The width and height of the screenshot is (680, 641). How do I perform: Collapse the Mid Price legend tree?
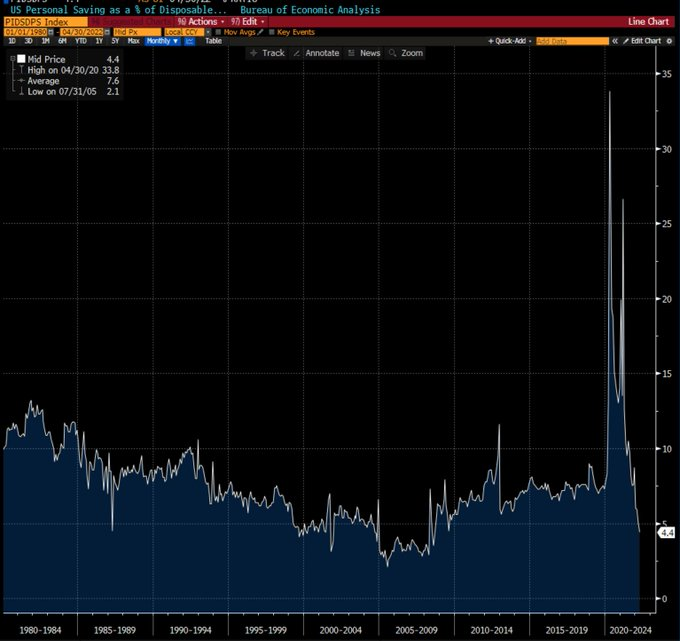(13, 59)
